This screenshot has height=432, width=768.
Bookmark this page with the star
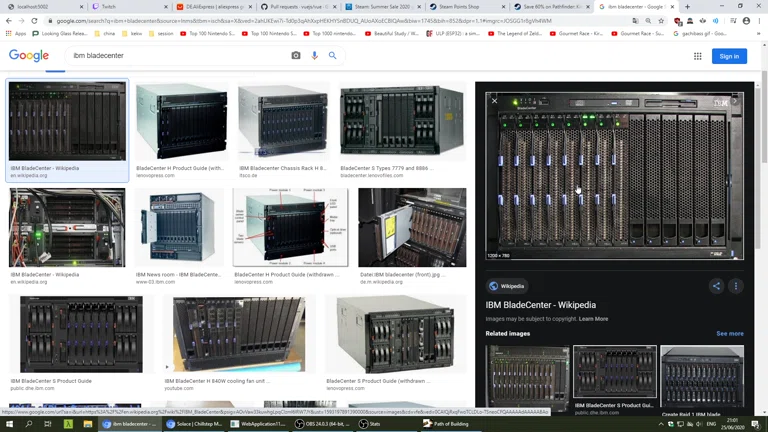pos(661,21)
